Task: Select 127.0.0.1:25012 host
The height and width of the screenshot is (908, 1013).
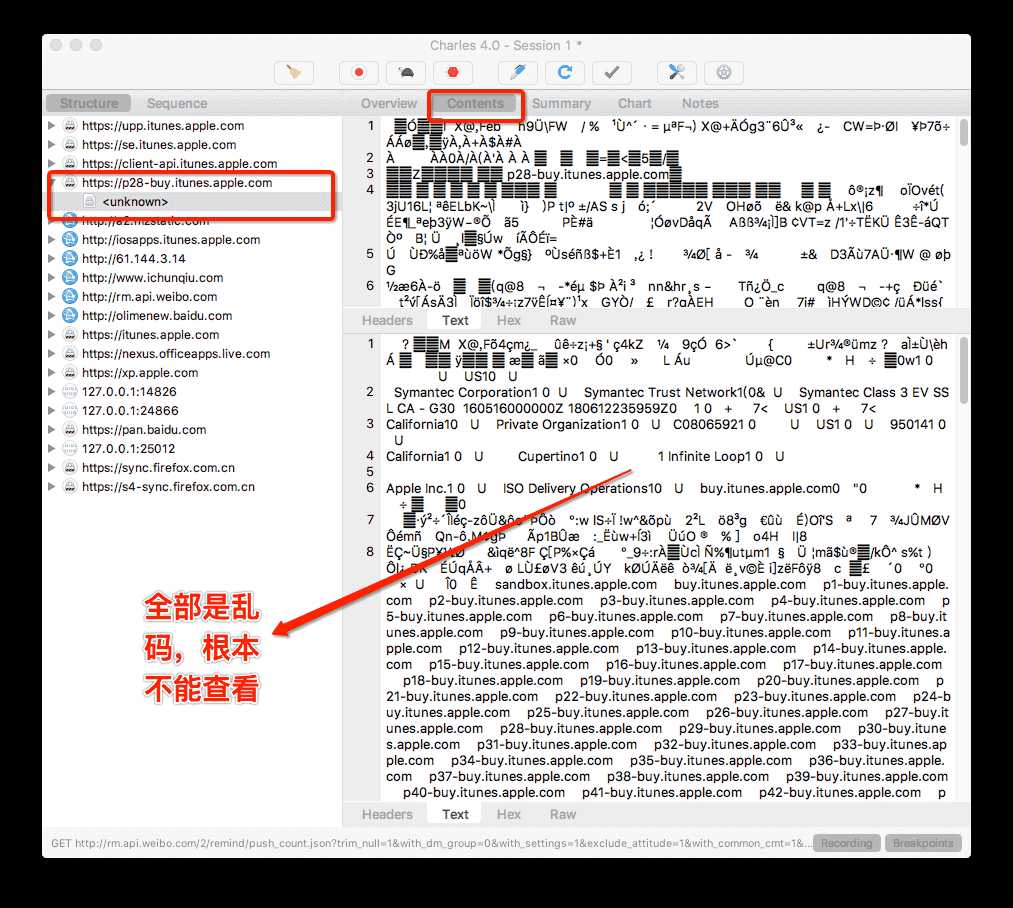Action: (128, 449)
